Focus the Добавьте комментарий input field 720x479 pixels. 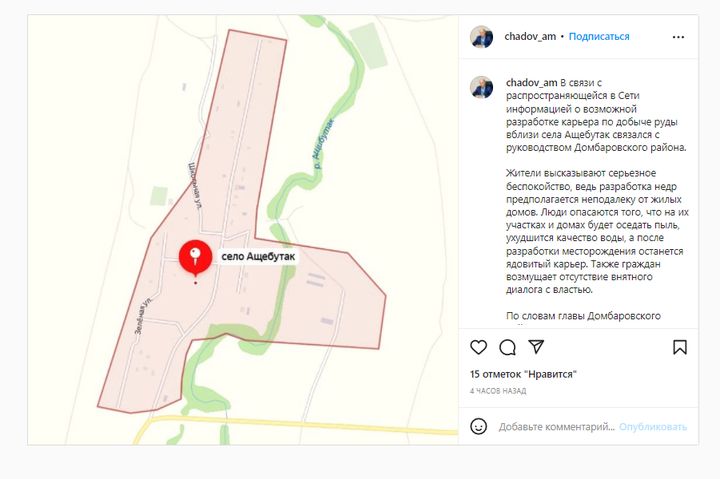click(557, 427)
